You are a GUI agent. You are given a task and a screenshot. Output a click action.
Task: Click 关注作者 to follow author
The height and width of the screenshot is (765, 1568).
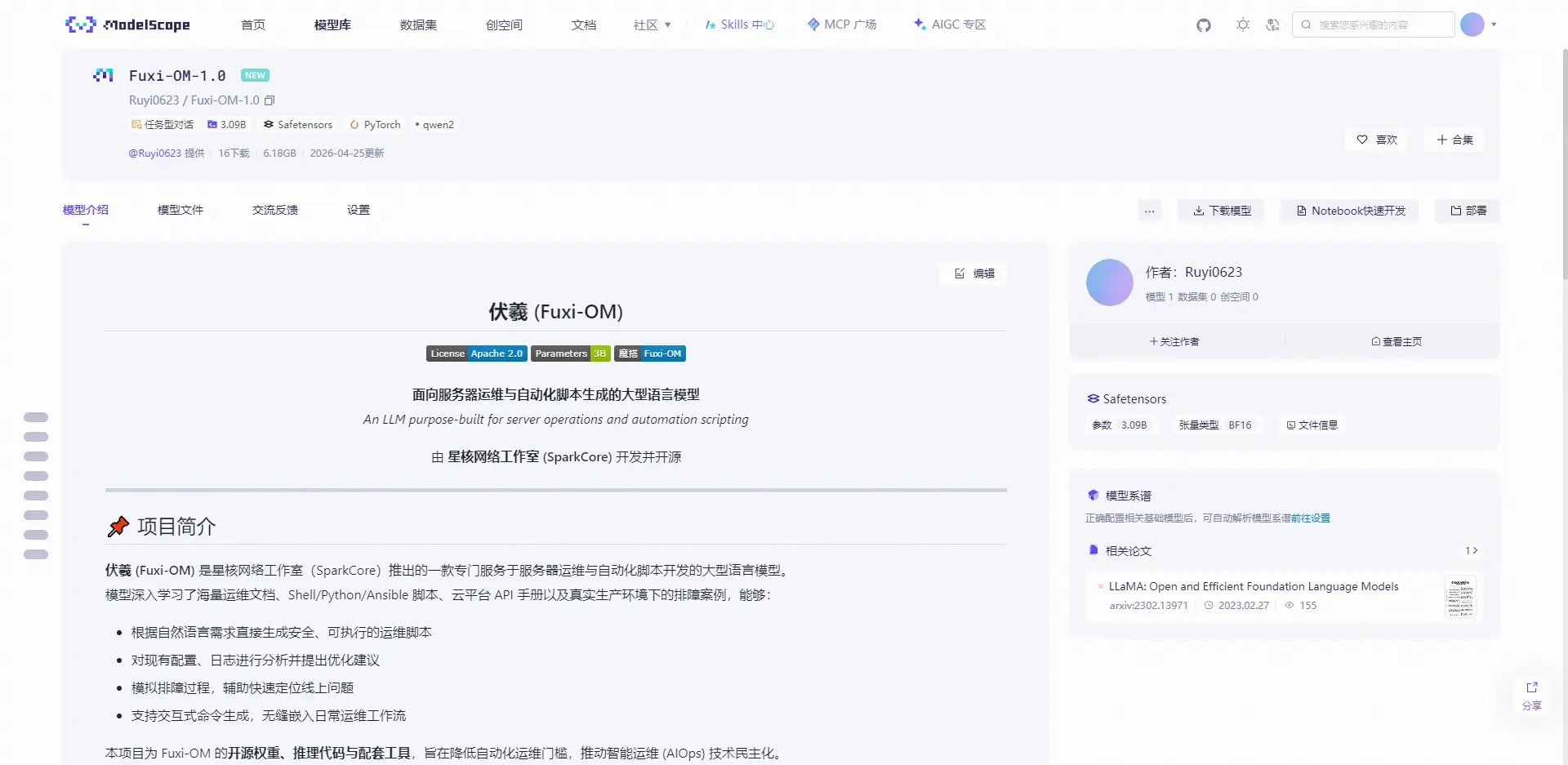click(1174, 341)
